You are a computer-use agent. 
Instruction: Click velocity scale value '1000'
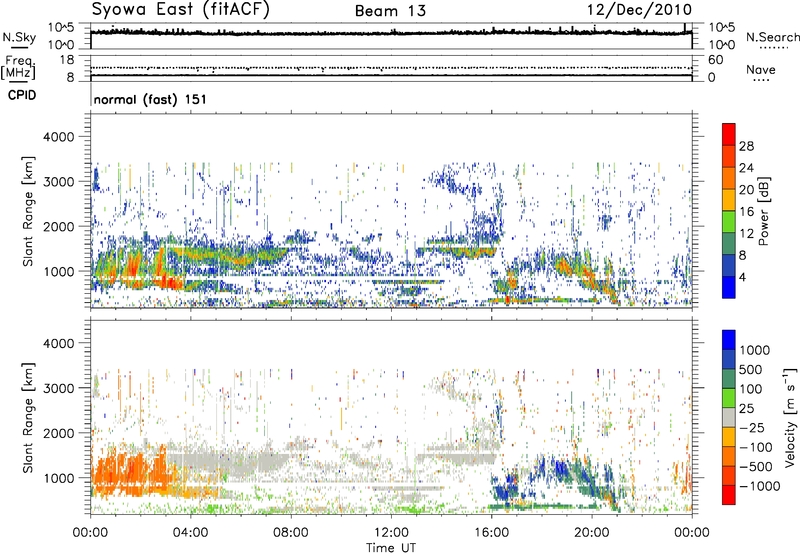click(754, 350)
